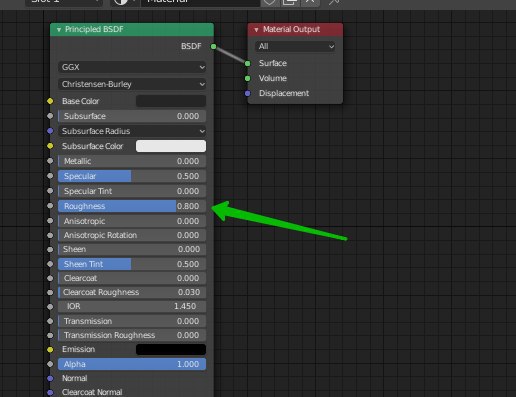516x397 pixels.
Task: Click the Transmission Roughness value field
Action: (x=132, y=335)
